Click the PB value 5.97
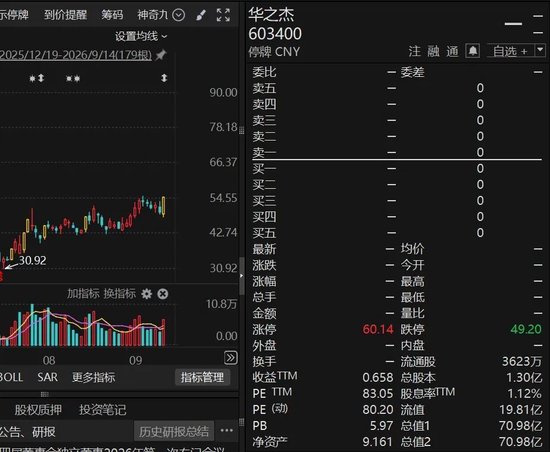550x452 pixels. [x=382, y=426]
